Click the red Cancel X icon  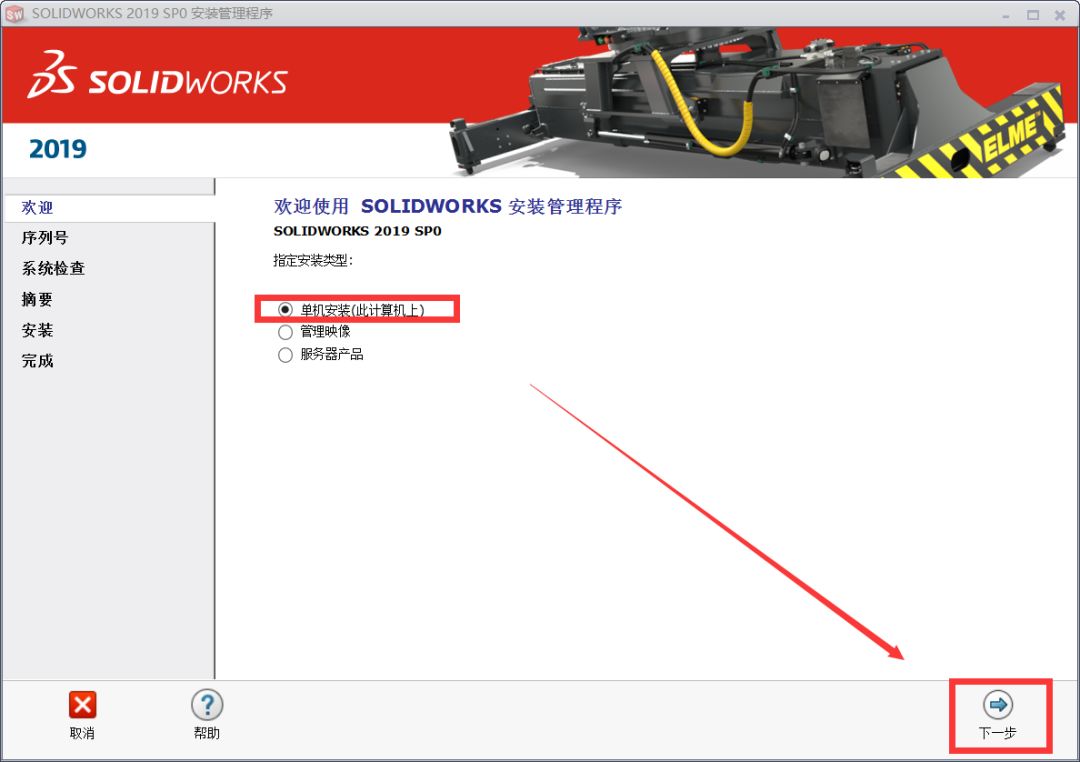tap(82, 705)
